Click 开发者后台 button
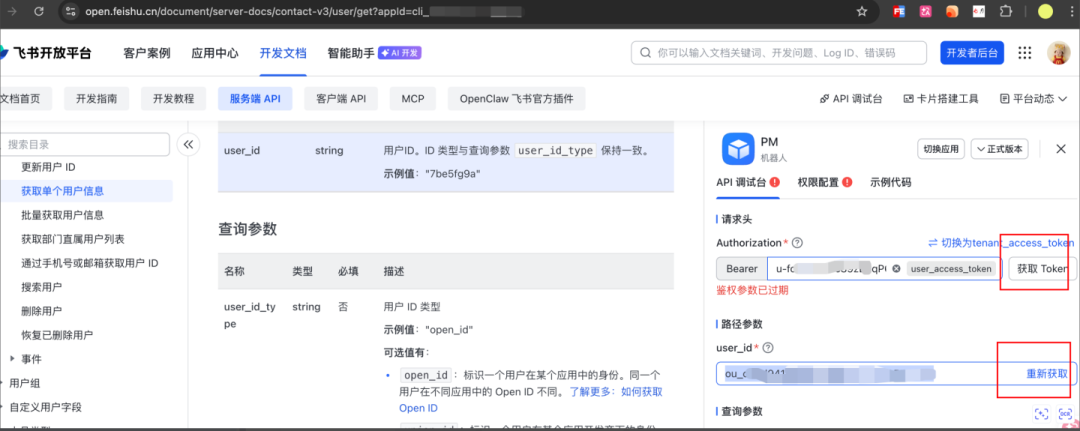1080x431 pixels. point(972,53)
